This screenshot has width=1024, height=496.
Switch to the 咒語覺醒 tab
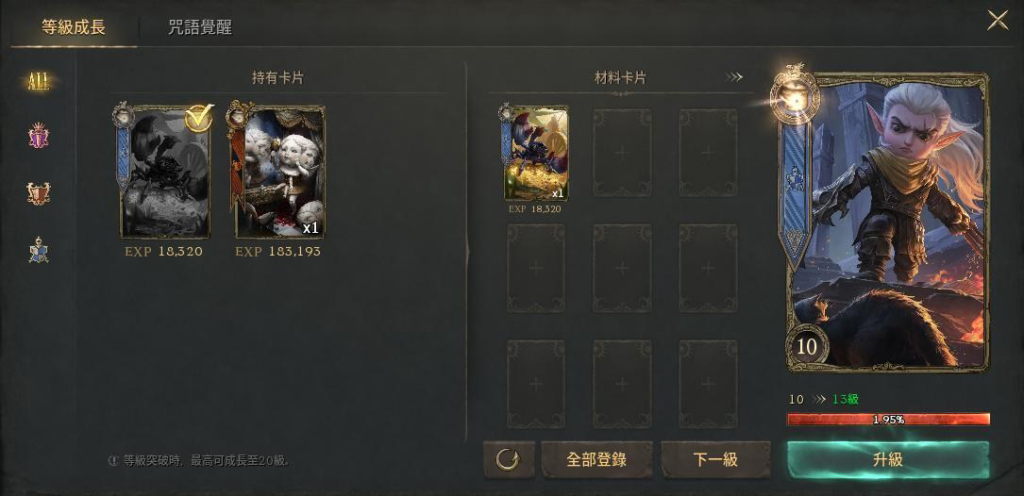coord(199,27)
